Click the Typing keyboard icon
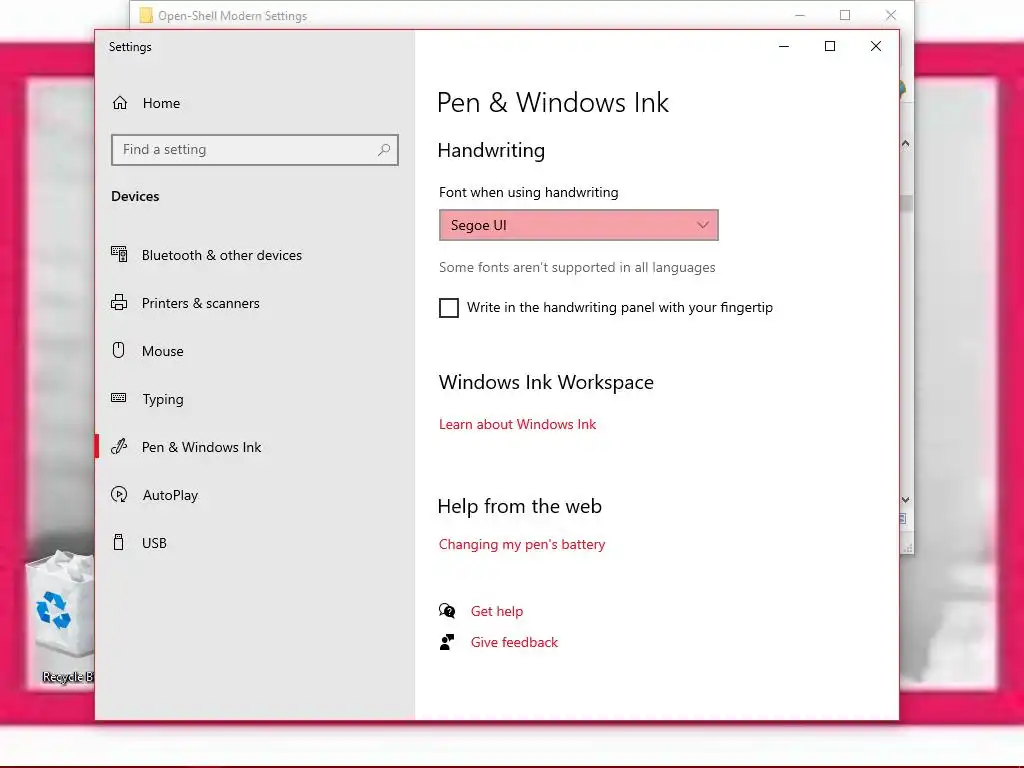 click(119, 398)
